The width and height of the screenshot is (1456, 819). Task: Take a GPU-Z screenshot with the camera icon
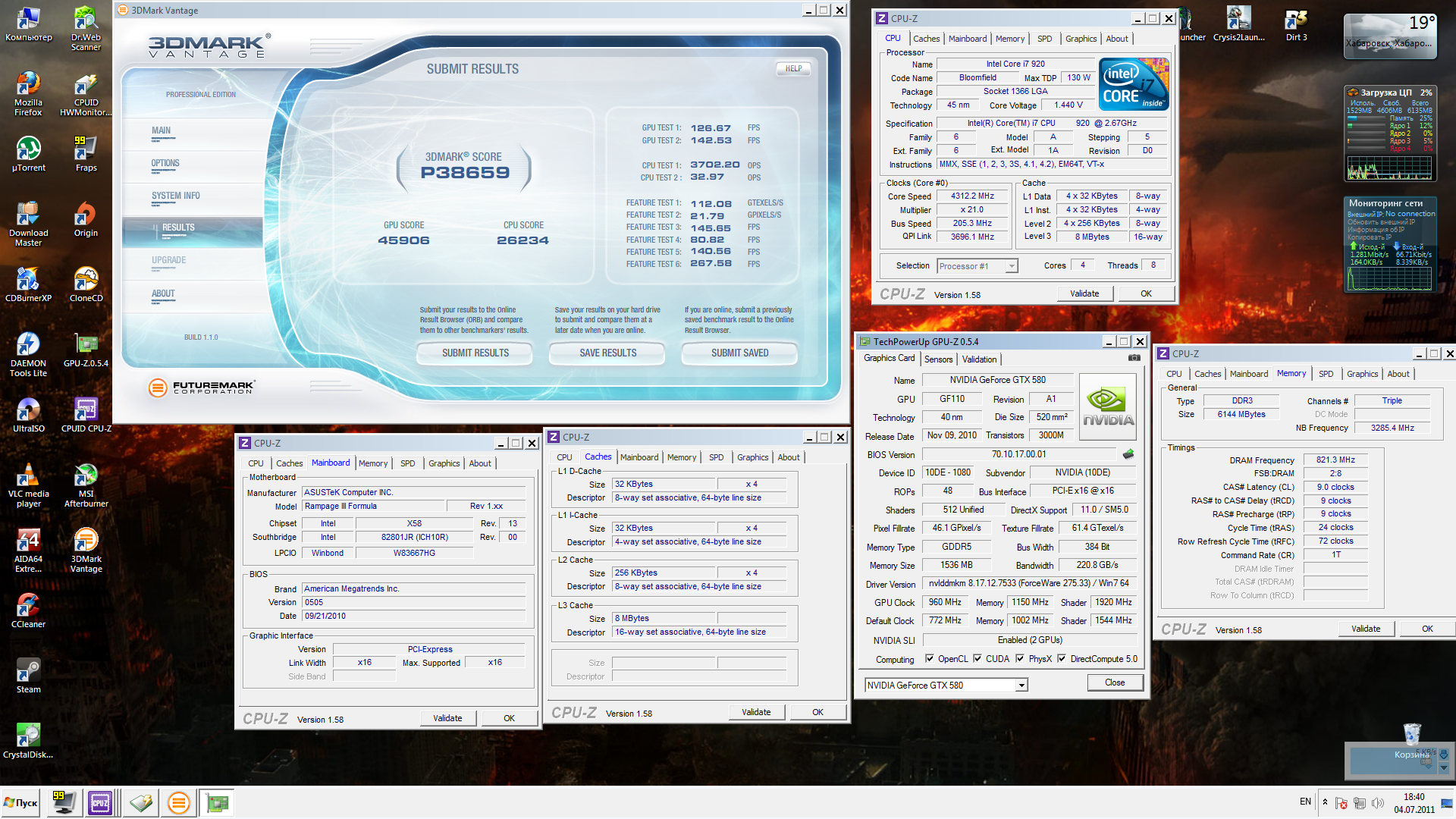click(1134, 358)
